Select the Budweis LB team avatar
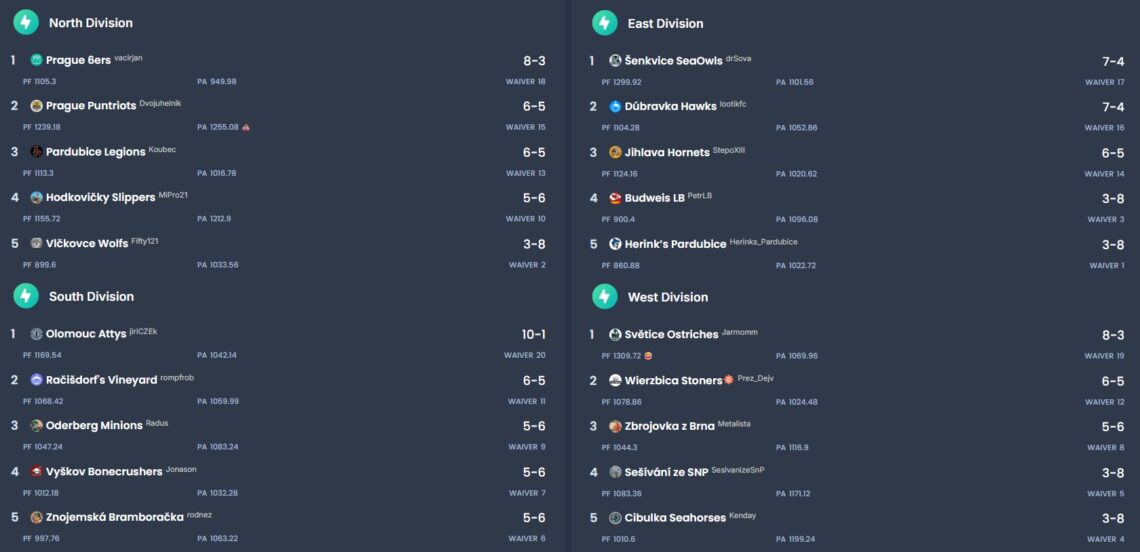1140x552 pixels. 615,198
